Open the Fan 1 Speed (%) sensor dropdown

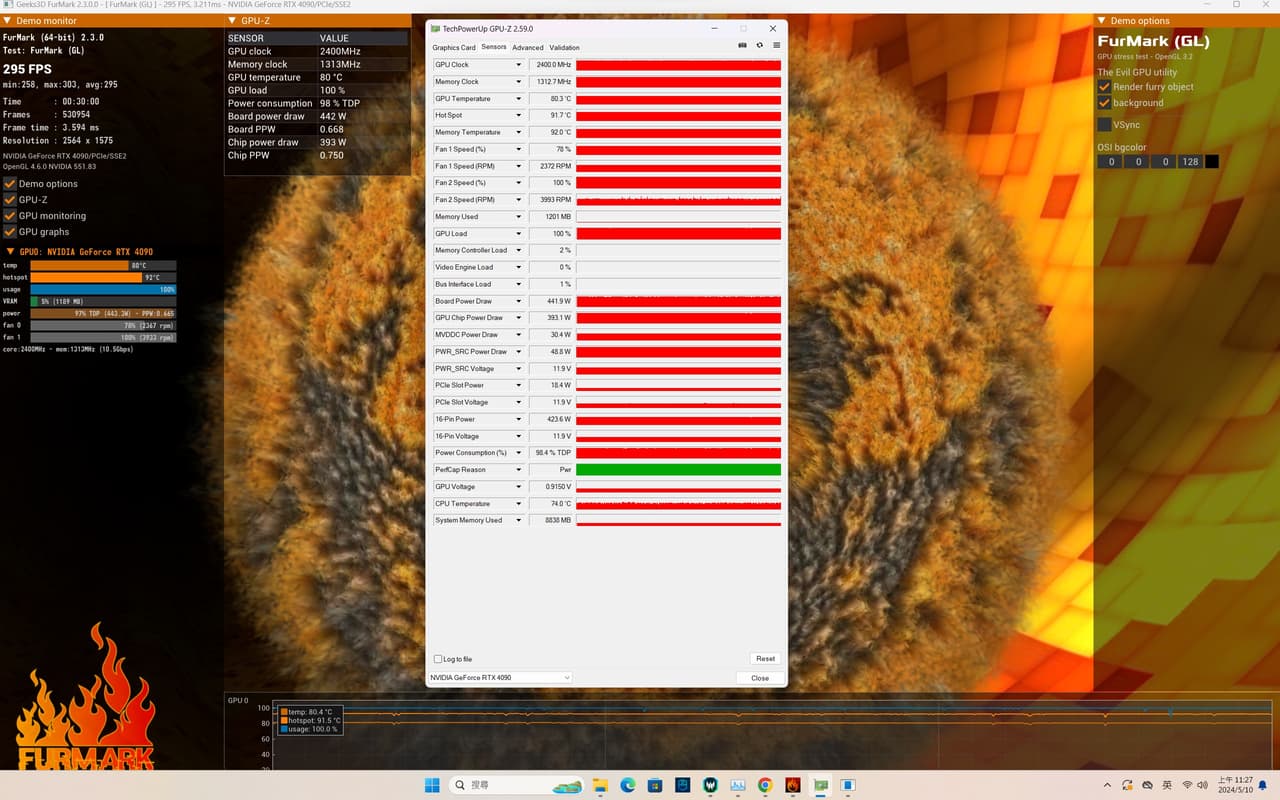[518, 149]
